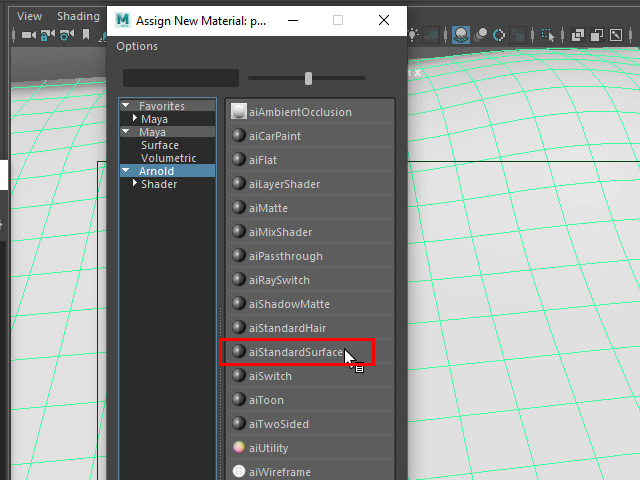640x480 pixels.
Task: Choose the aiAmbientOcclusion shader
Action: (300, 112)
